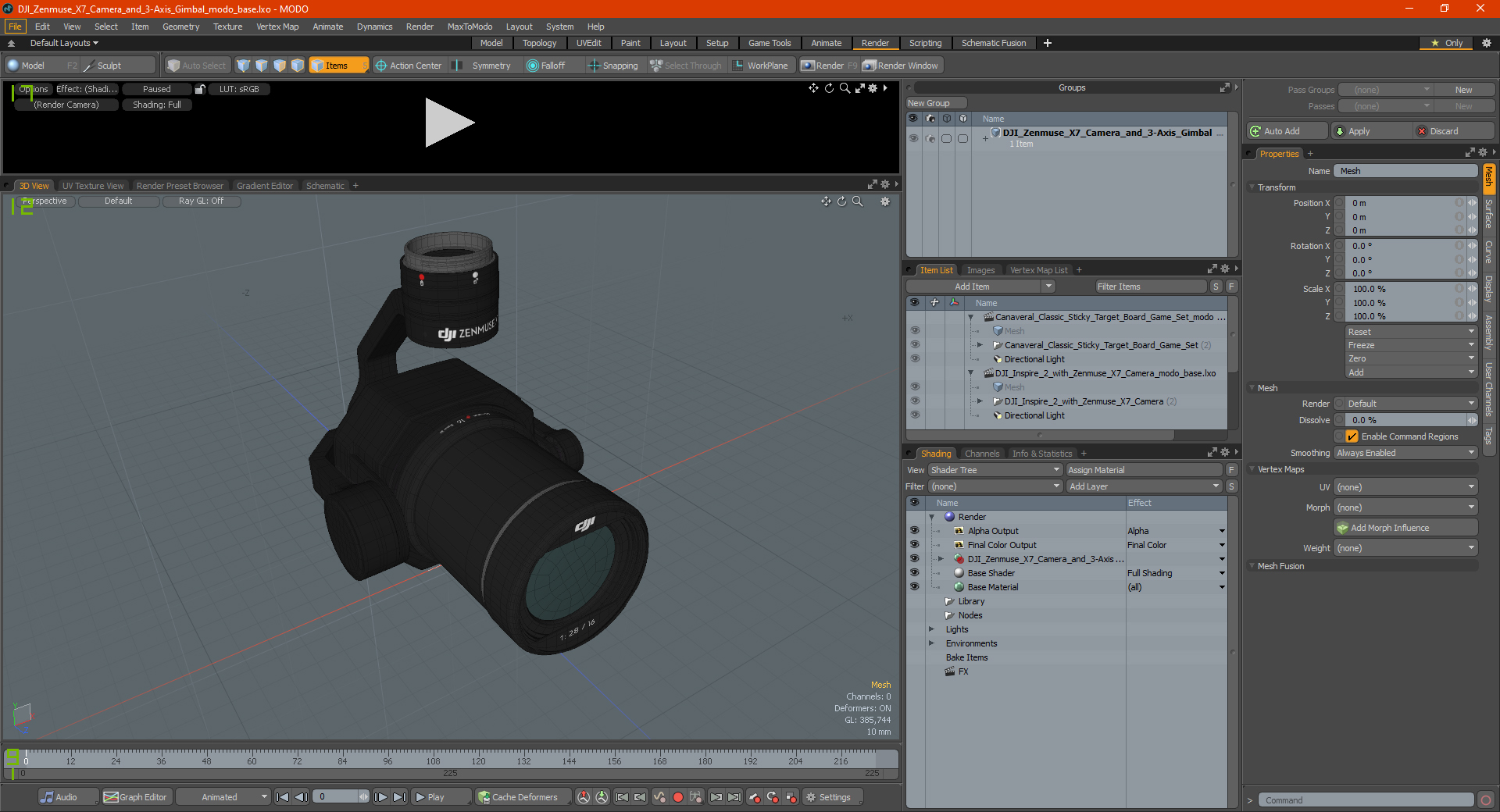Viewport: 1500px width, 812px height.
Task: Click Auto Add button
Action: point(1287,131)
